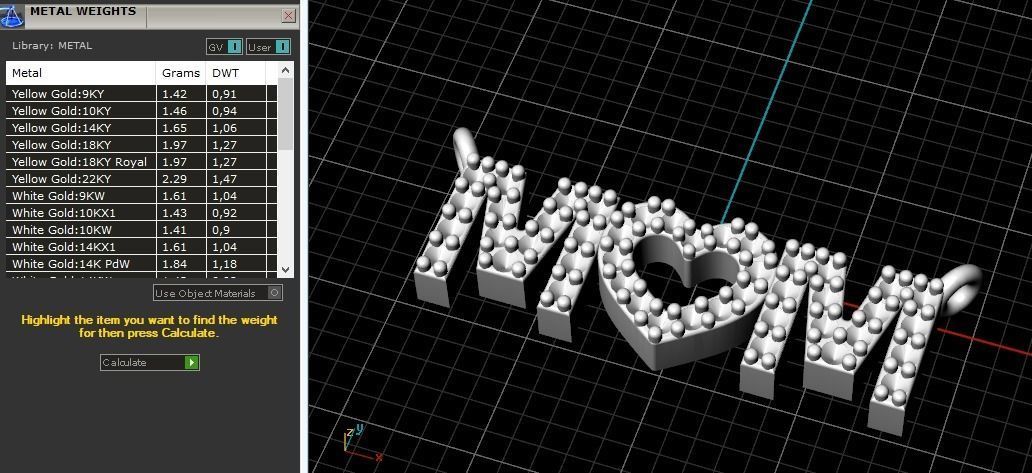Screen dimensions: 1032x473
Task: Click the metals list scrollbar thumb
Action: pos(285,114)
